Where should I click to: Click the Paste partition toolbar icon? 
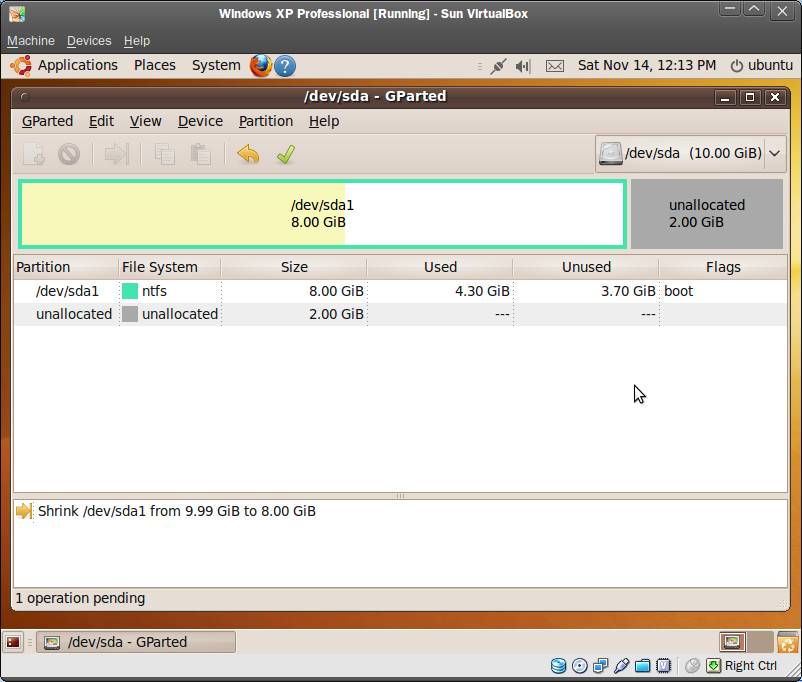click(200, 154)
